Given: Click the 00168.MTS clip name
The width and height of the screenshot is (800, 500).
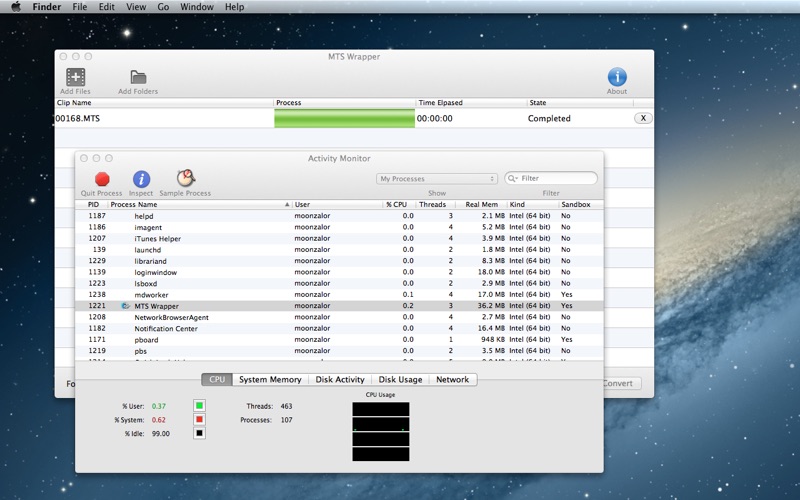Looking at the screenshot, I should pyautogui.click(x=78, y=118).
